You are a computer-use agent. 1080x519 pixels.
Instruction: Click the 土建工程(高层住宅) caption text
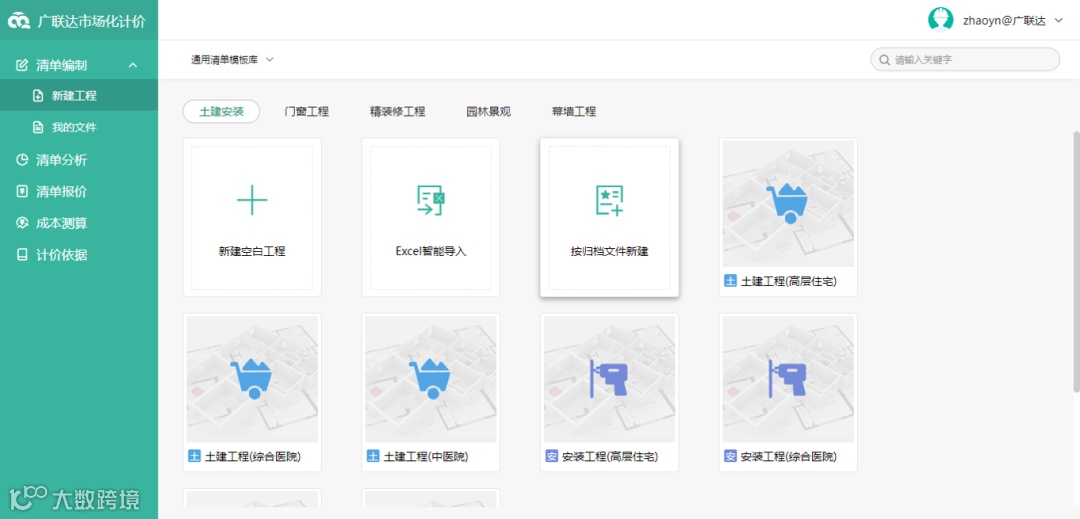[789, 282]
